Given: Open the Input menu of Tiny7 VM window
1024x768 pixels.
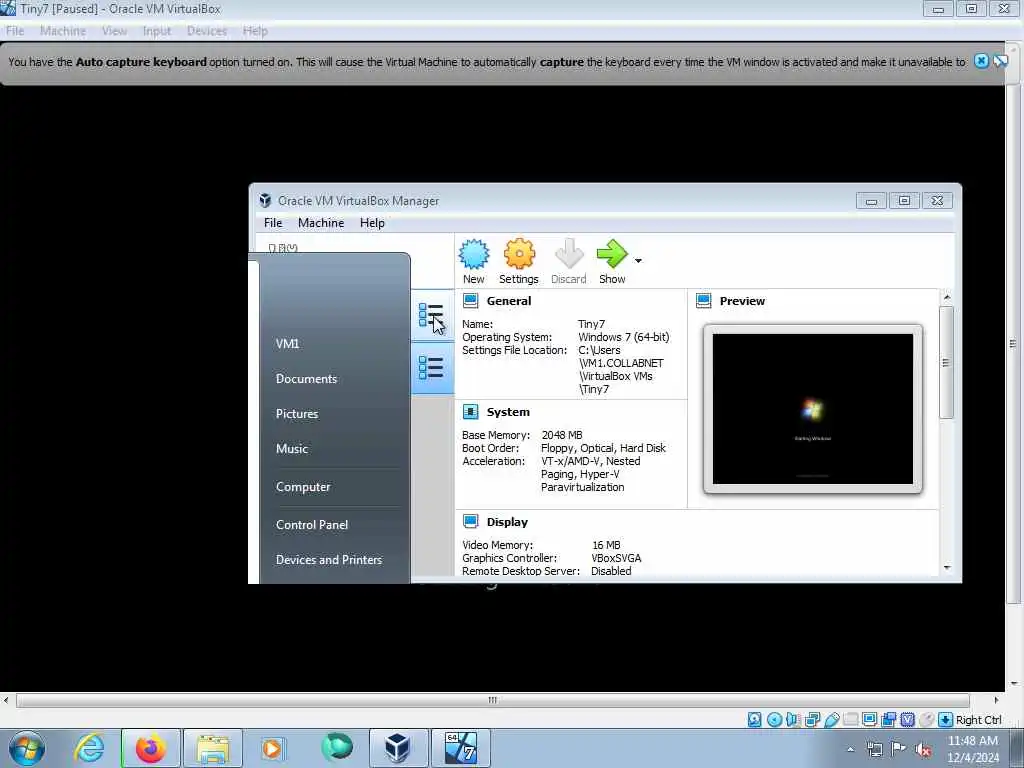Looking at the screenshot, I should (157, 31).
